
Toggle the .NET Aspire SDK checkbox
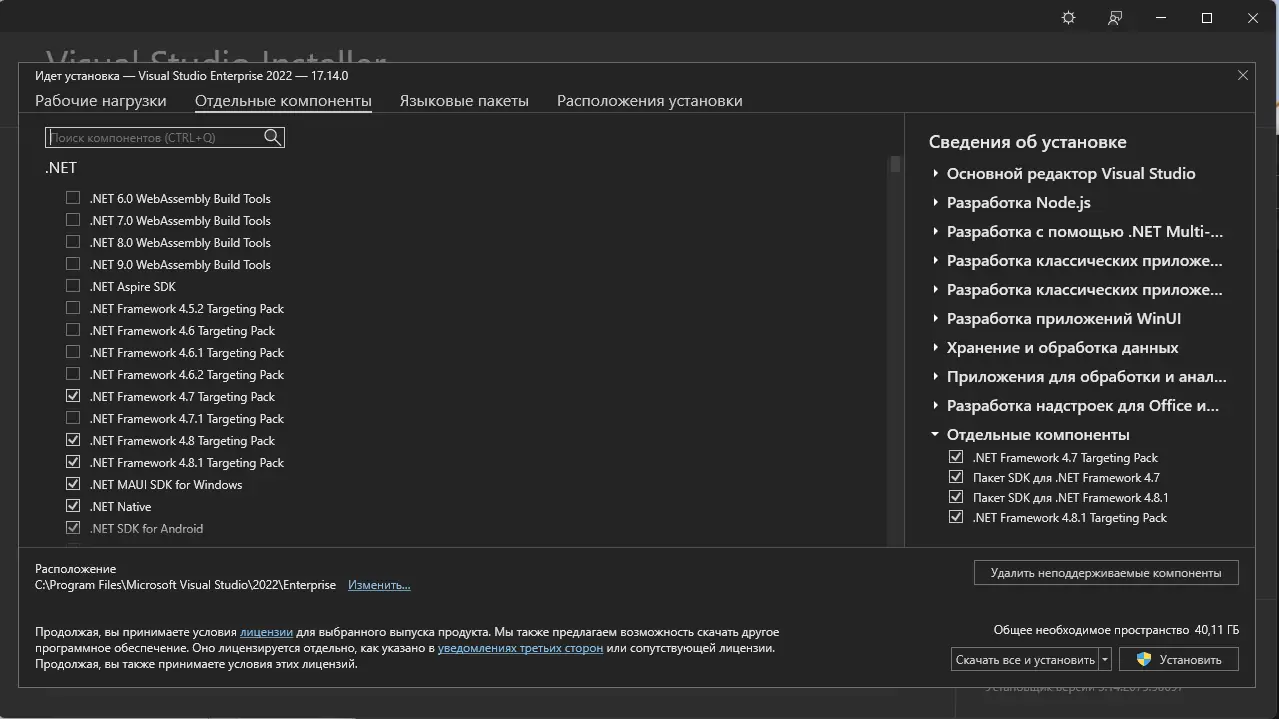pyautogui.click(x=73, y=286)
